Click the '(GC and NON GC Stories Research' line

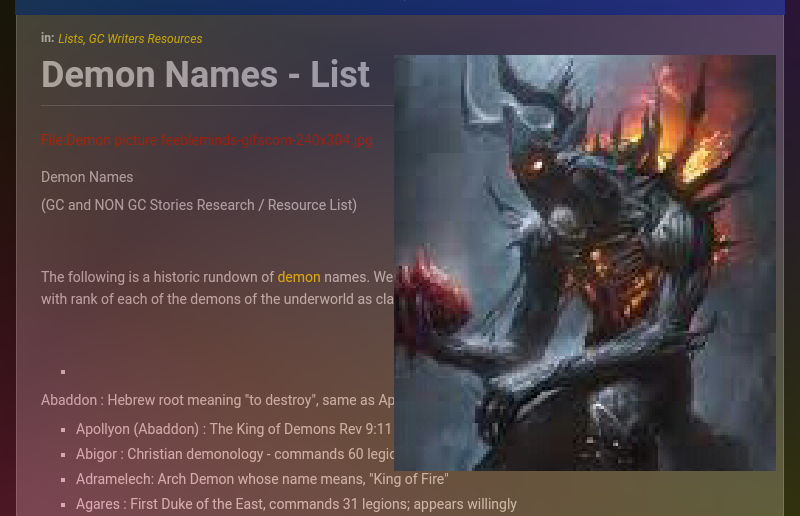[198, 205]
